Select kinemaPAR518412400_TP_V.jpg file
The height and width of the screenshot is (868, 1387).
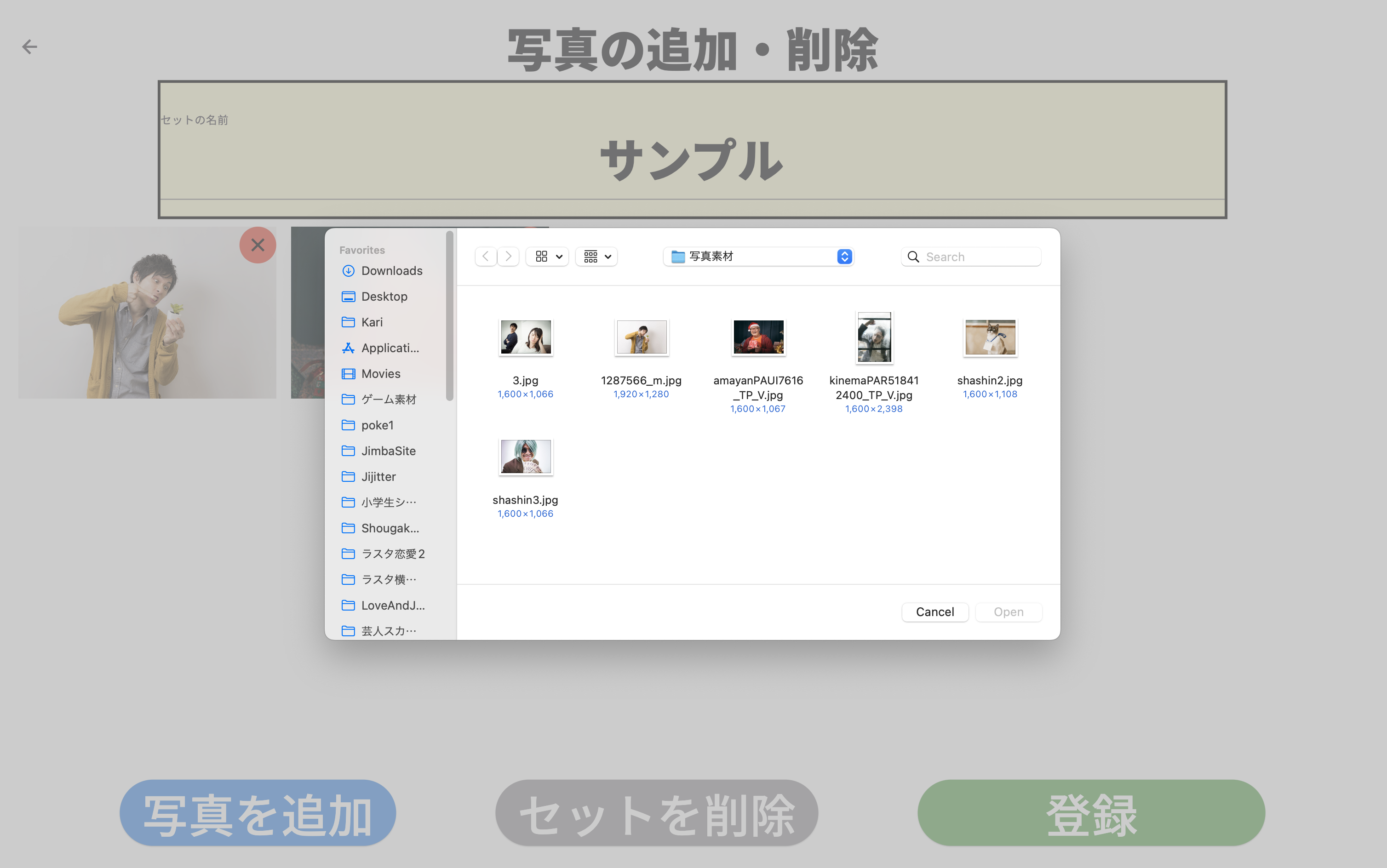(874, 337)
